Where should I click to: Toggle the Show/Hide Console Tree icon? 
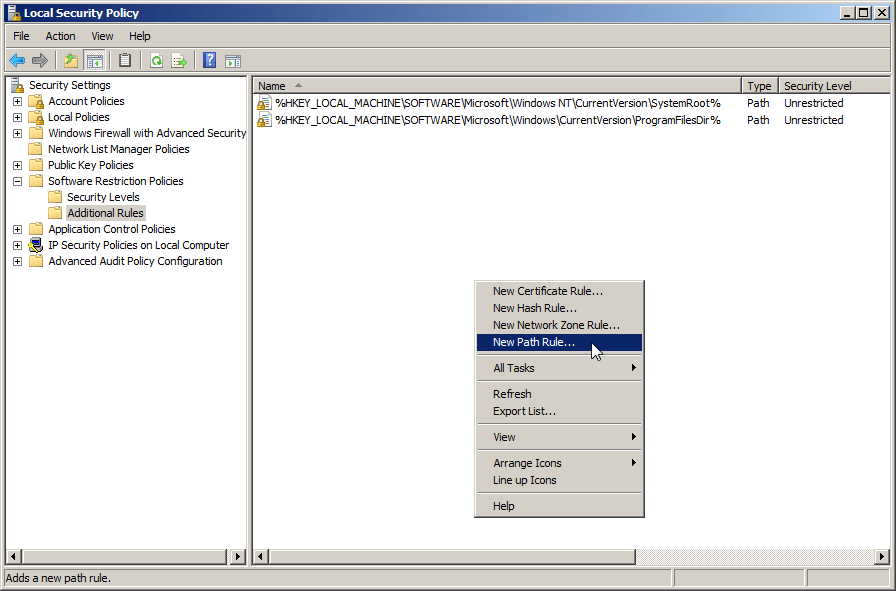click(94, 60)
